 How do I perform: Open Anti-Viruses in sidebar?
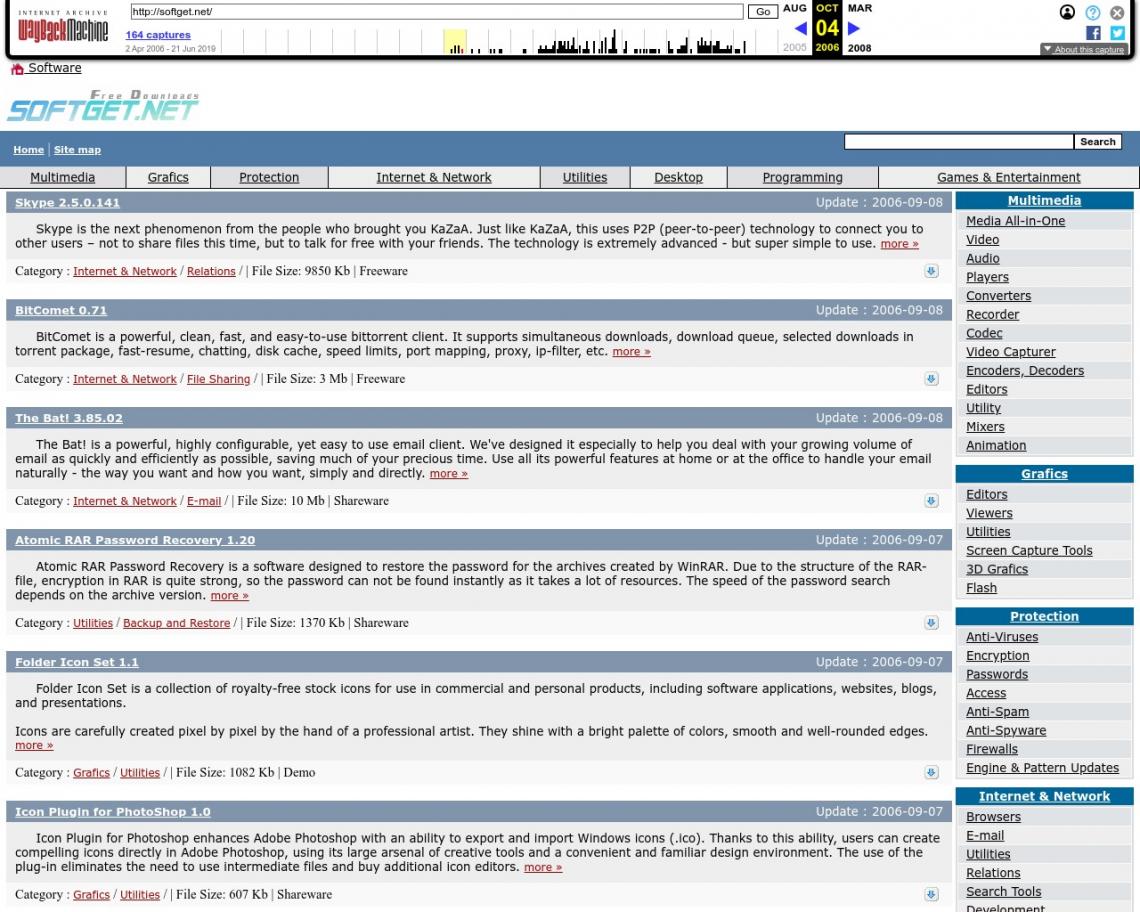[1002, 637]
